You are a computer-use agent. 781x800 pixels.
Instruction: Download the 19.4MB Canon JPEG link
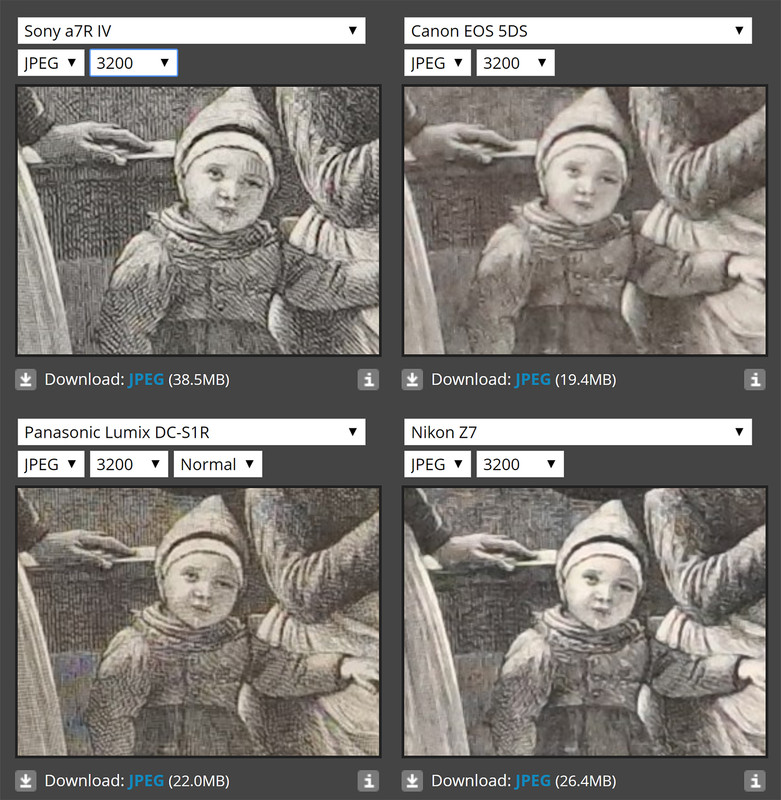pyautogui.click(x=533, y=380)
